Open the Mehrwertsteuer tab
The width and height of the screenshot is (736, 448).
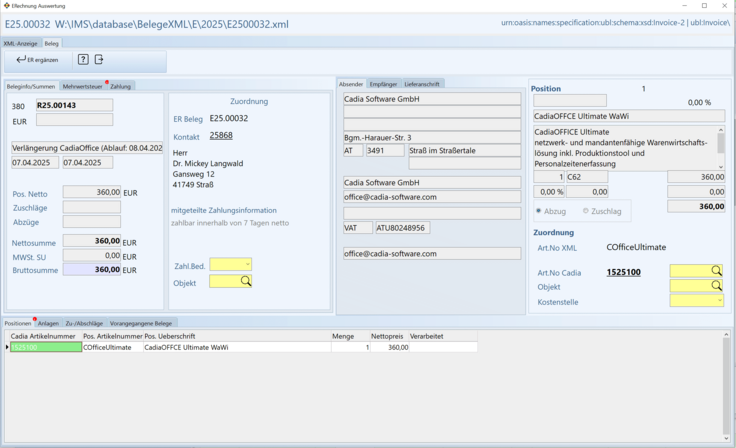[x=83, y=86]
